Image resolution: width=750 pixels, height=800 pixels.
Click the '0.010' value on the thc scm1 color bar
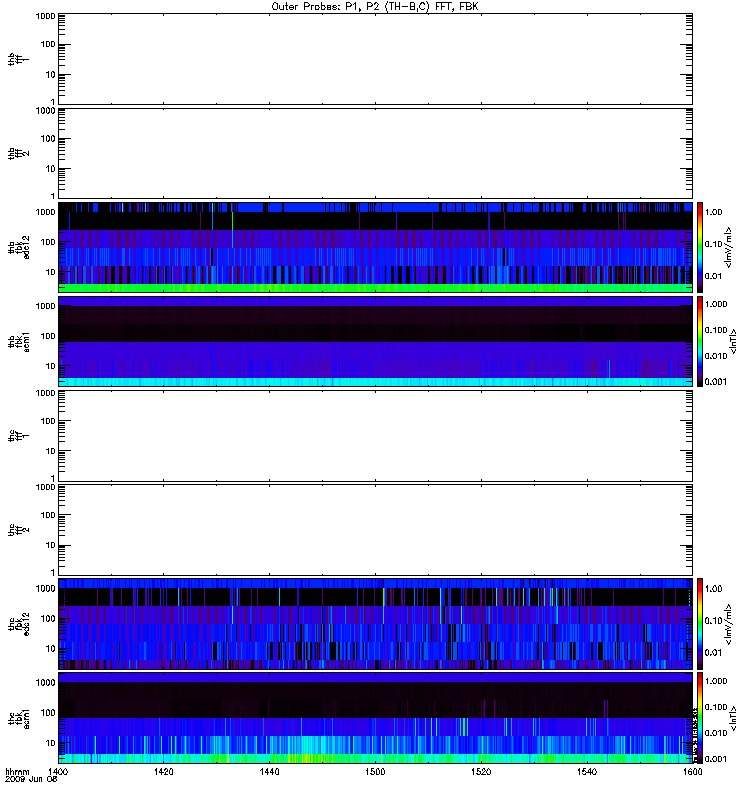(x=716, y=733)
